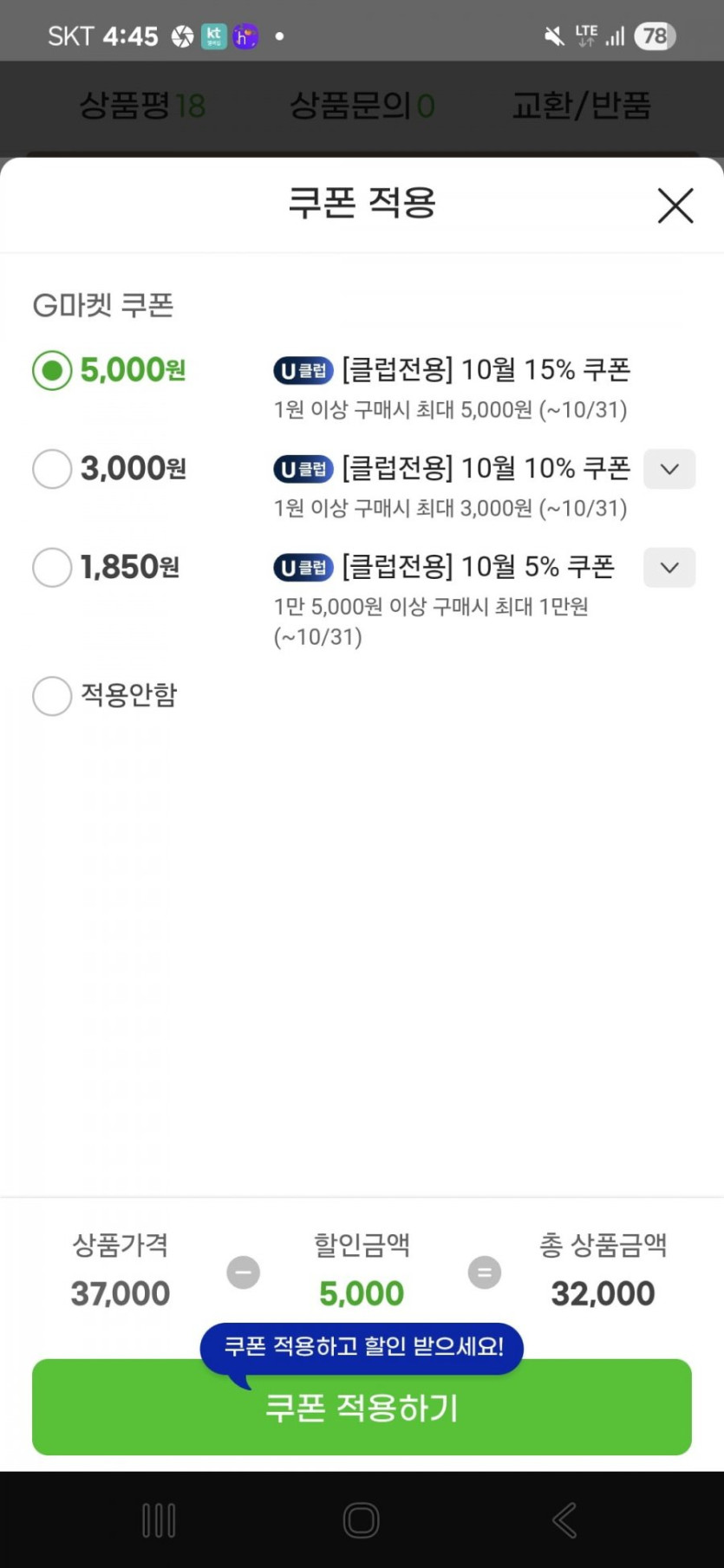The image size is (724, 1568).
Task: Tap the battery indicator in status bar
Action: coord(655,36)
